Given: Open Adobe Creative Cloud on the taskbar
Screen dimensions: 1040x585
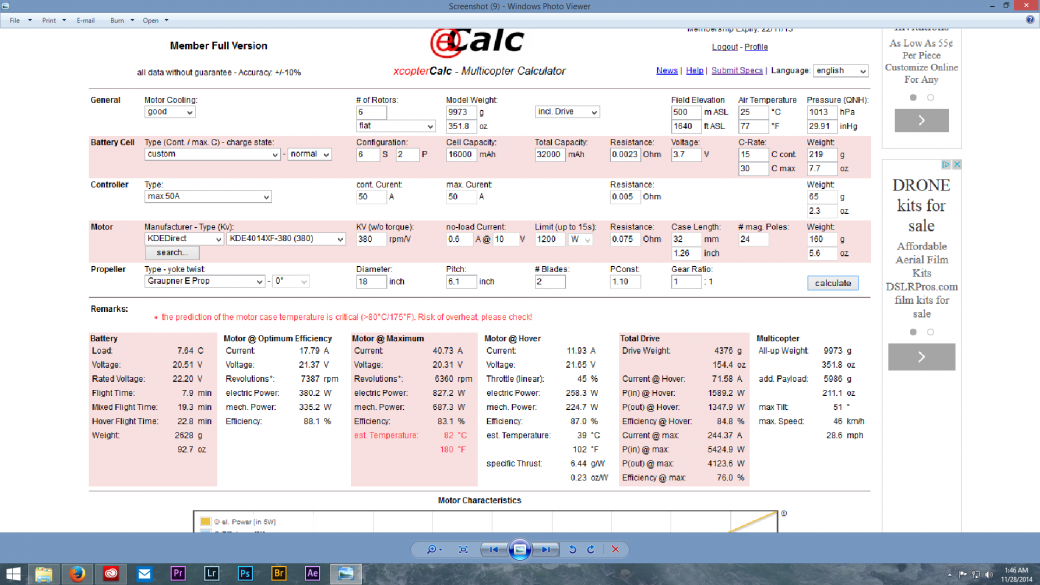Looking at the screenshot, I should coord(111,574).
